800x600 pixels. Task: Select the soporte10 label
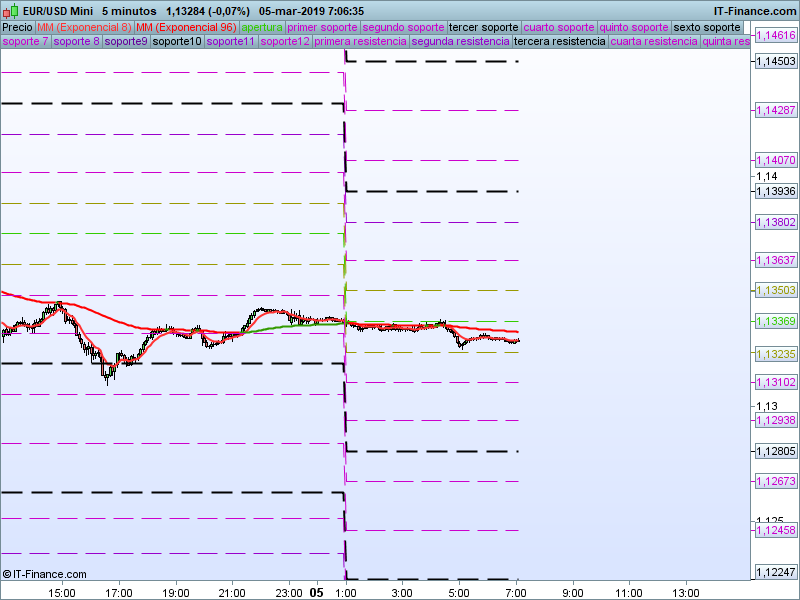(x=178, y=41)
